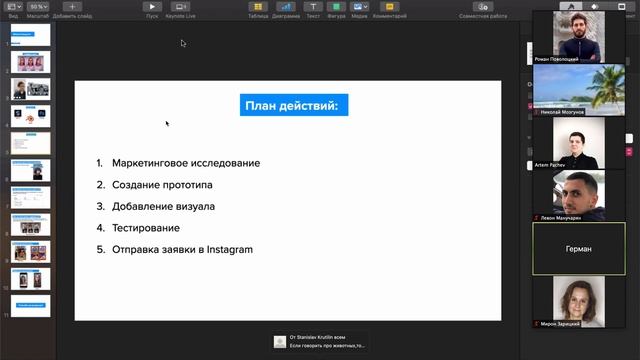Click Artem Pachev video tile

[579, 143]
